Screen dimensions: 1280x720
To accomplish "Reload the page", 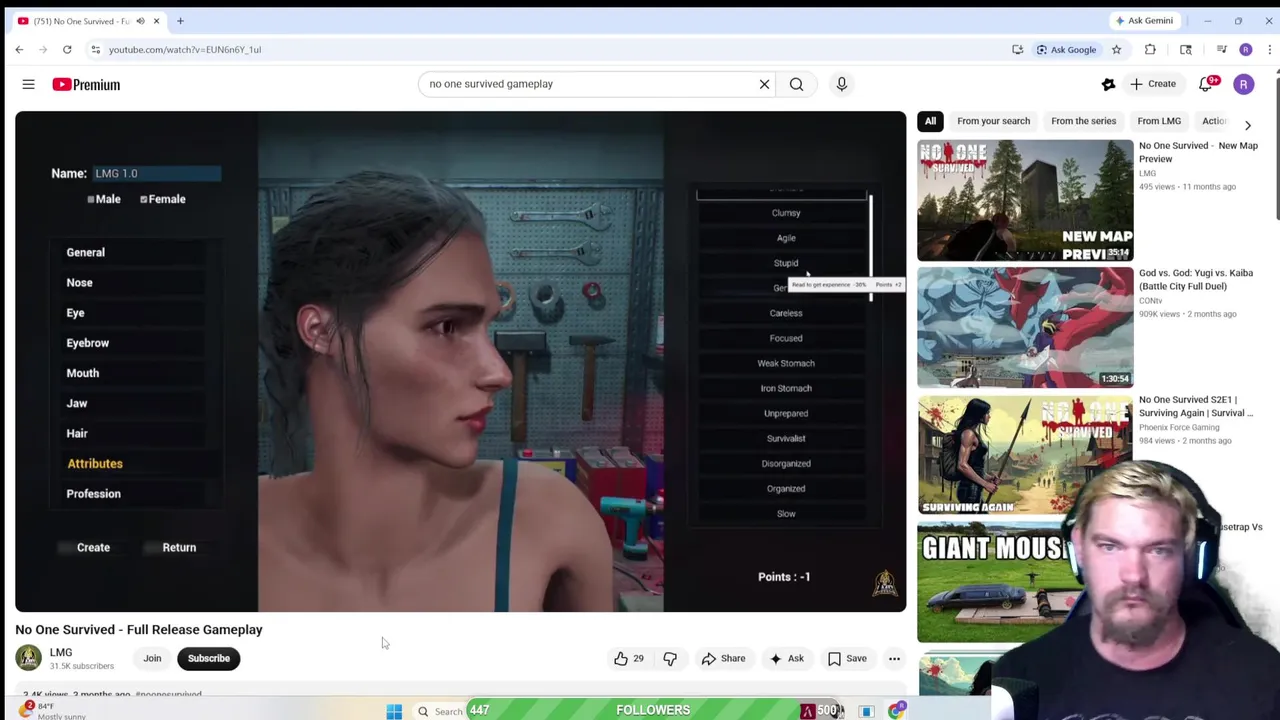I will (67, 49).
